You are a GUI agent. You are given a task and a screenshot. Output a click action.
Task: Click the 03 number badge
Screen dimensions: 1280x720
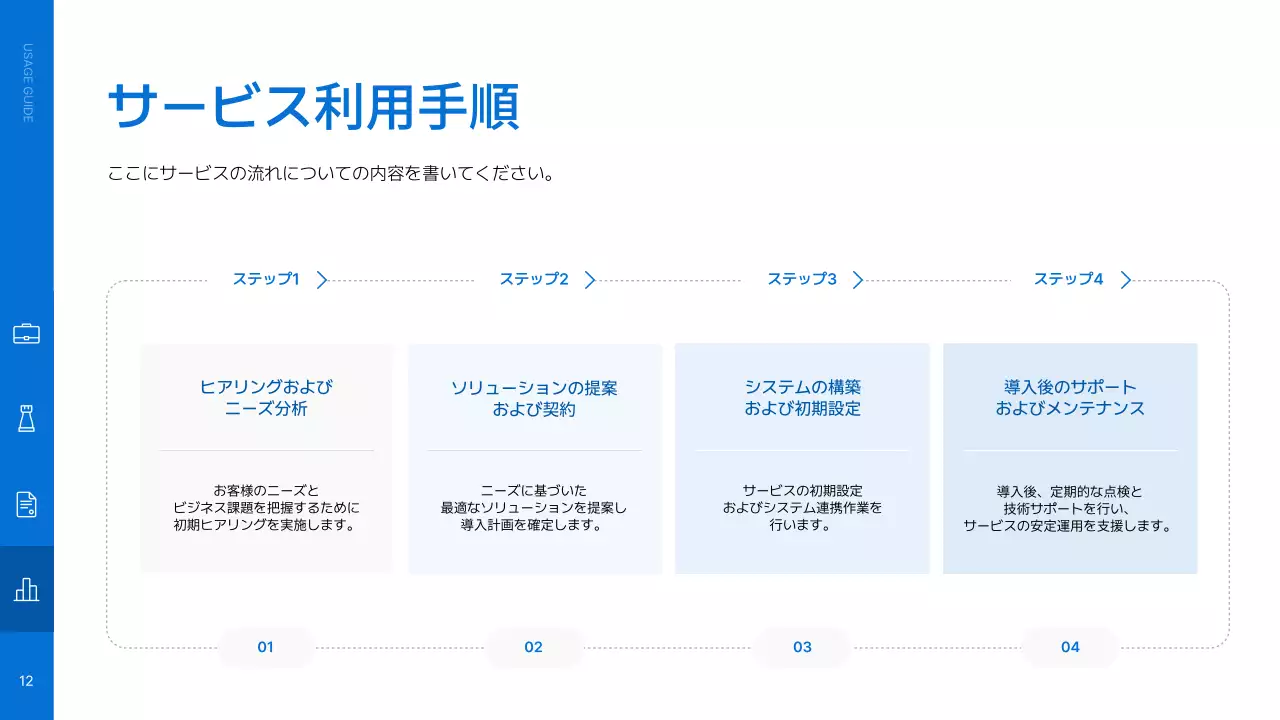(802, 647)
